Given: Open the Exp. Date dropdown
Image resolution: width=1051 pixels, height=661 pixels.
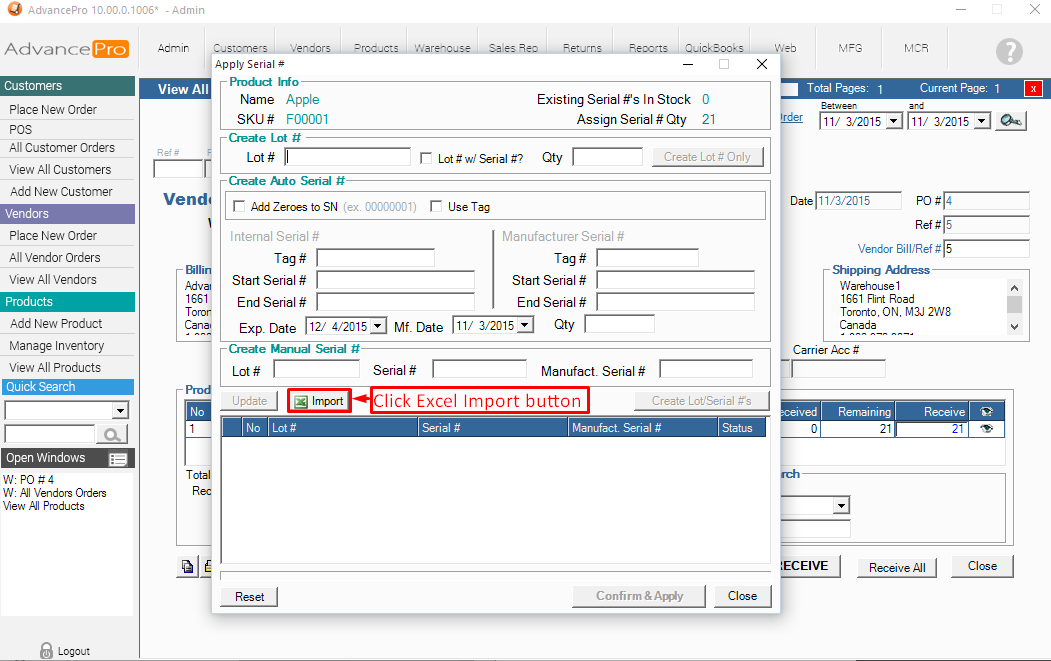Looking at the screenshot, I should (377, 326).
